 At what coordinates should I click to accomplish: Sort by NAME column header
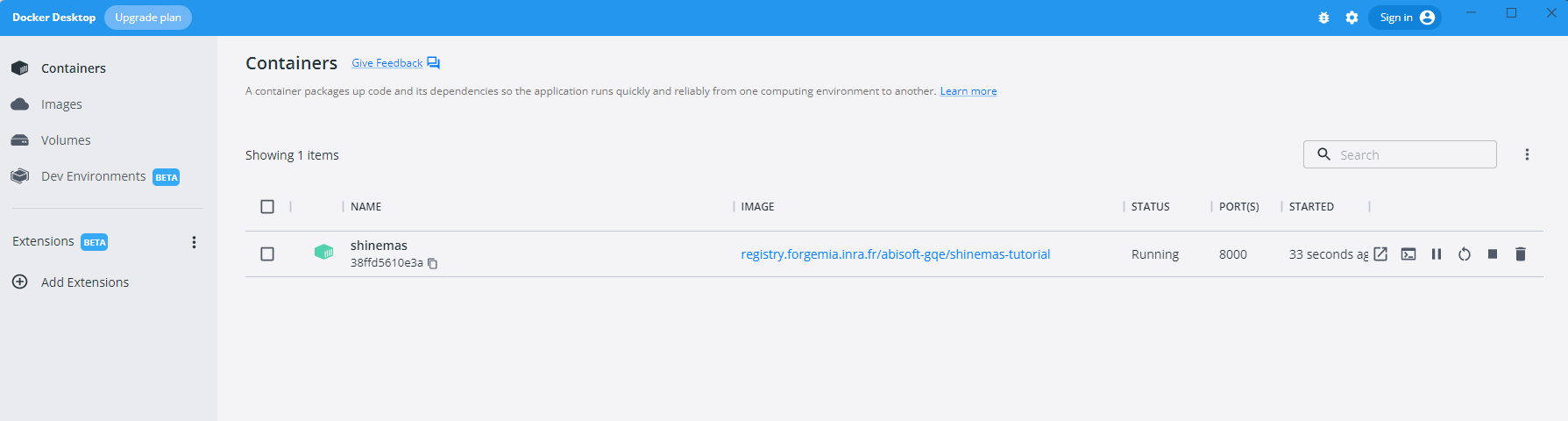click(365, 207)
